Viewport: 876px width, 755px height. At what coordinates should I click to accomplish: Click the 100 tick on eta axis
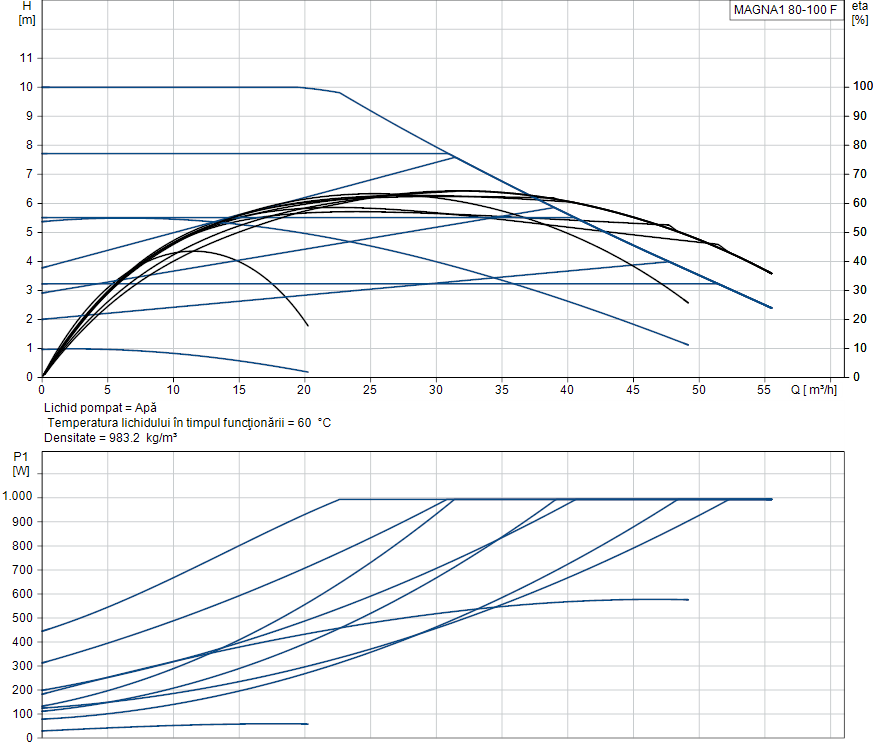coord(862,87)
